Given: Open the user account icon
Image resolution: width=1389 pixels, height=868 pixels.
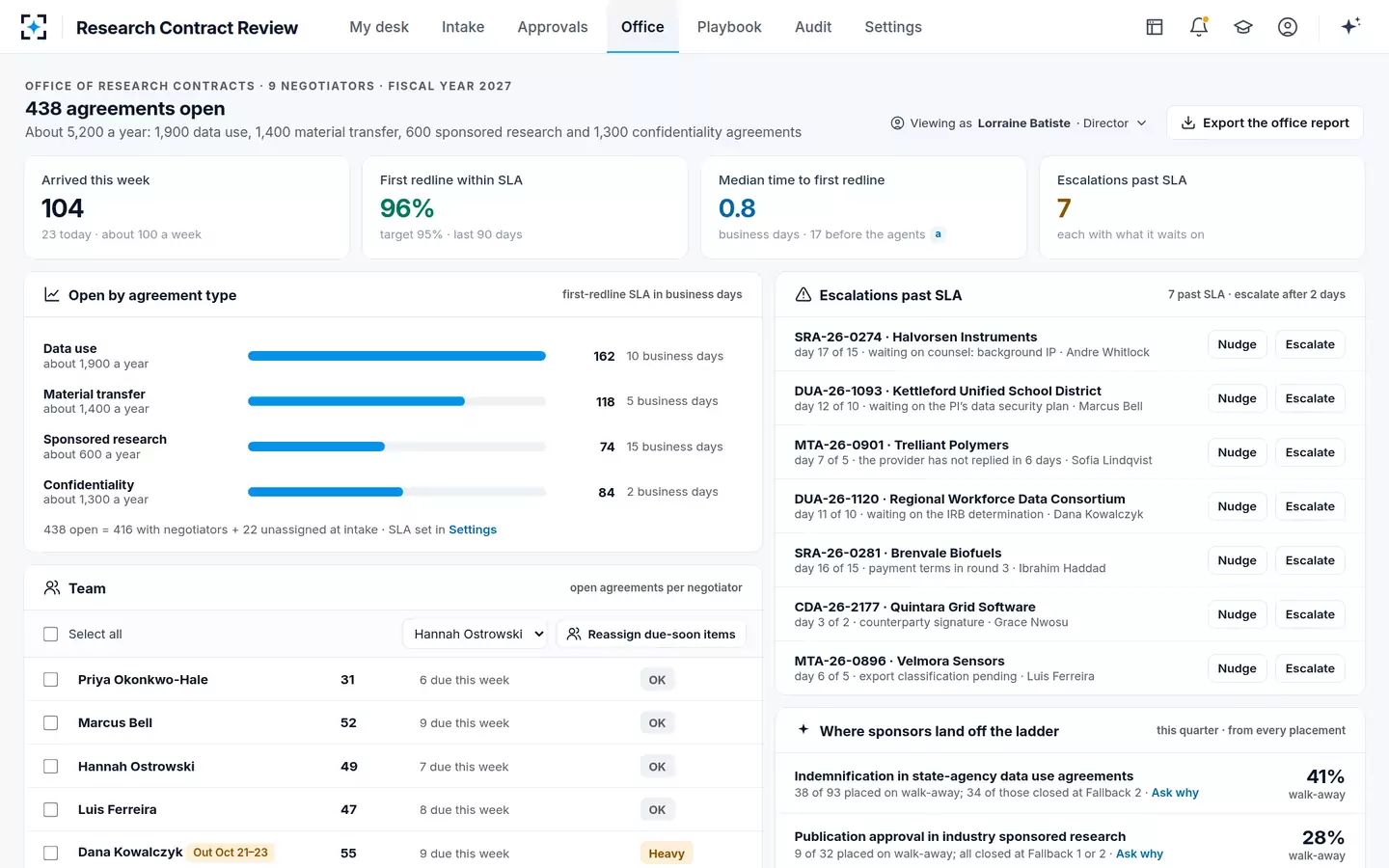Looking at the screenshot, I should pos(1288,27).
